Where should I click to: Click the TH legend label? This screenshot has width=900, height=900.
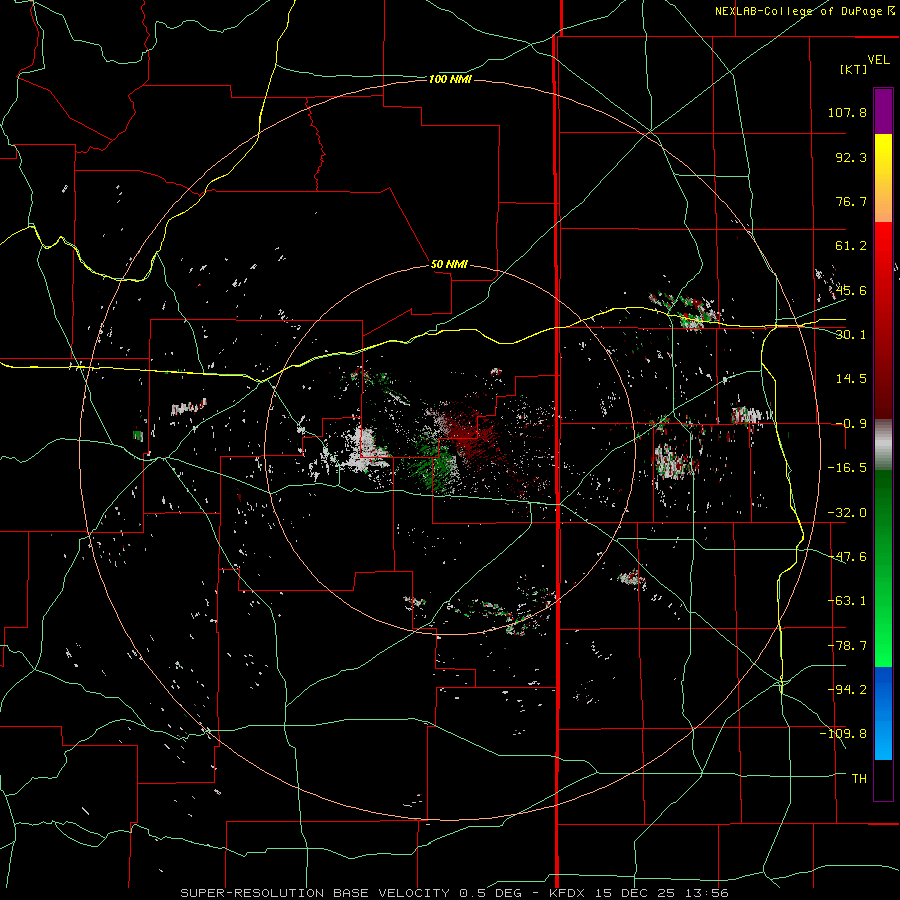tap(859, 779)
